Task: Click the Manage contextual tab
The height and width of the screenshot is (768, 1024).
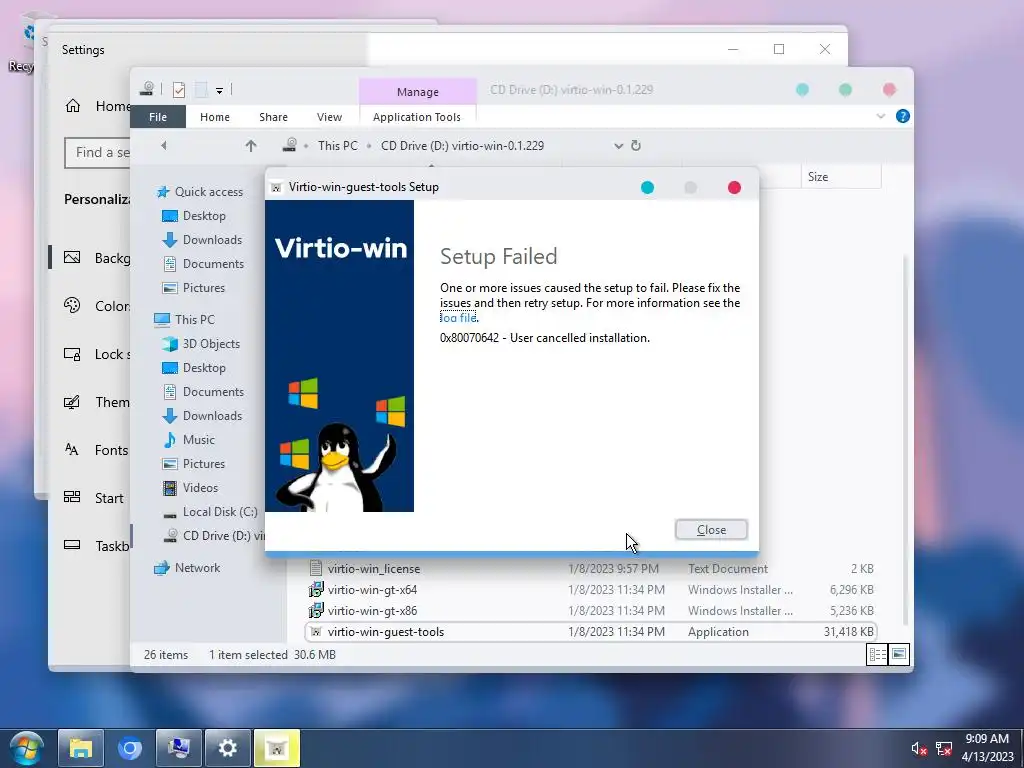Action: click(x=418, y=92)
